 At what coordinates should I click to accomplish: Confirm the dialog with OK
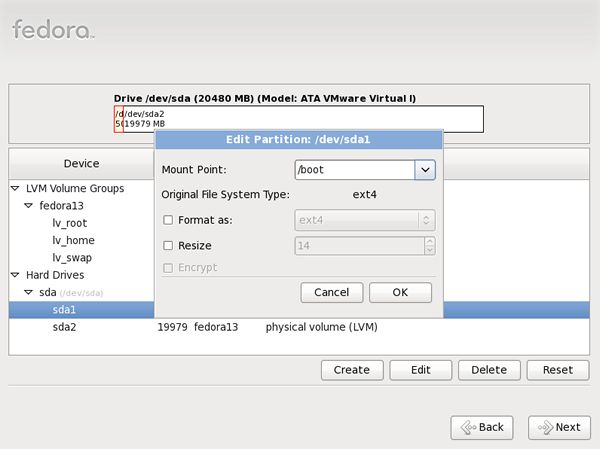400,292
